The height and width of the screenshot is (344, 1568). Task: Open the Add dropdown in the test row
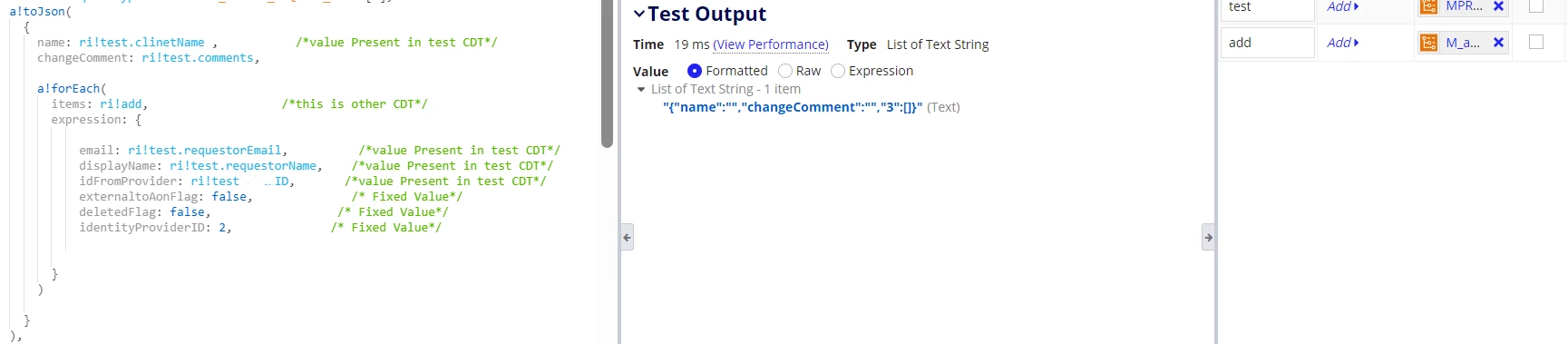pyautogui.click(x=1343, y=6)
